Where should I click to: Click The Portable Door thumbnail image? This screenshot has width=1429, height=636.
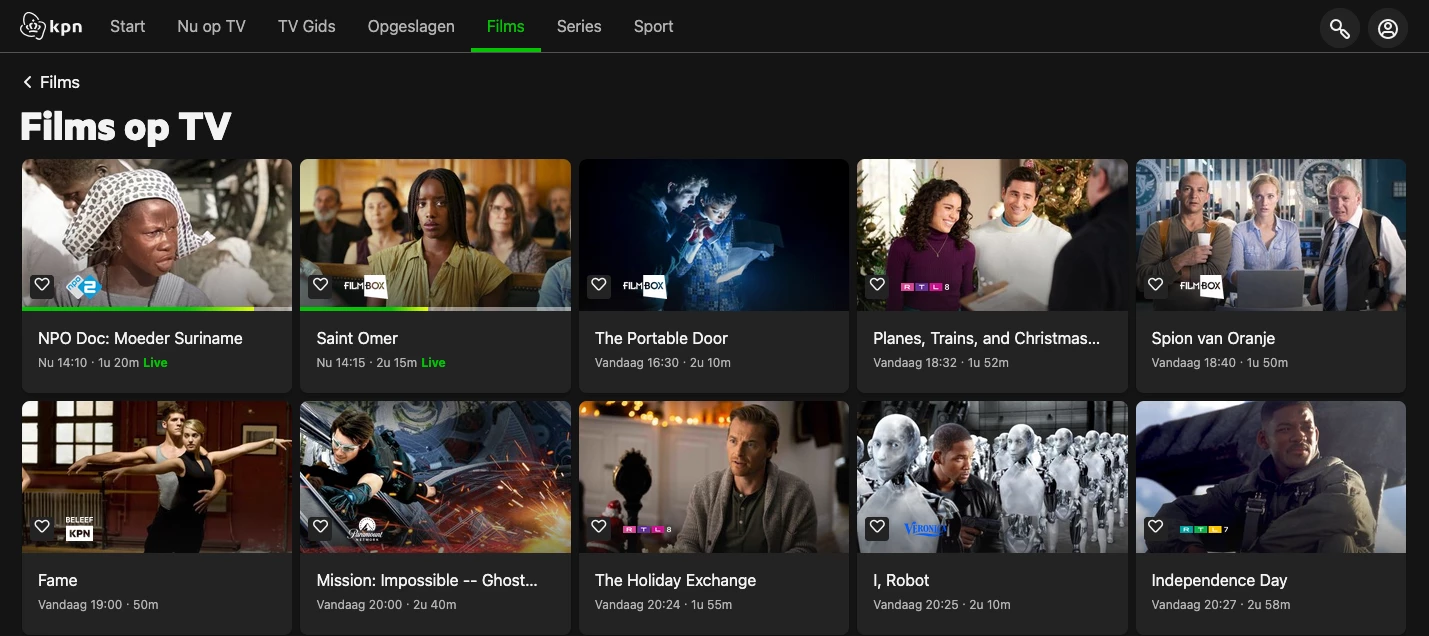714,235
